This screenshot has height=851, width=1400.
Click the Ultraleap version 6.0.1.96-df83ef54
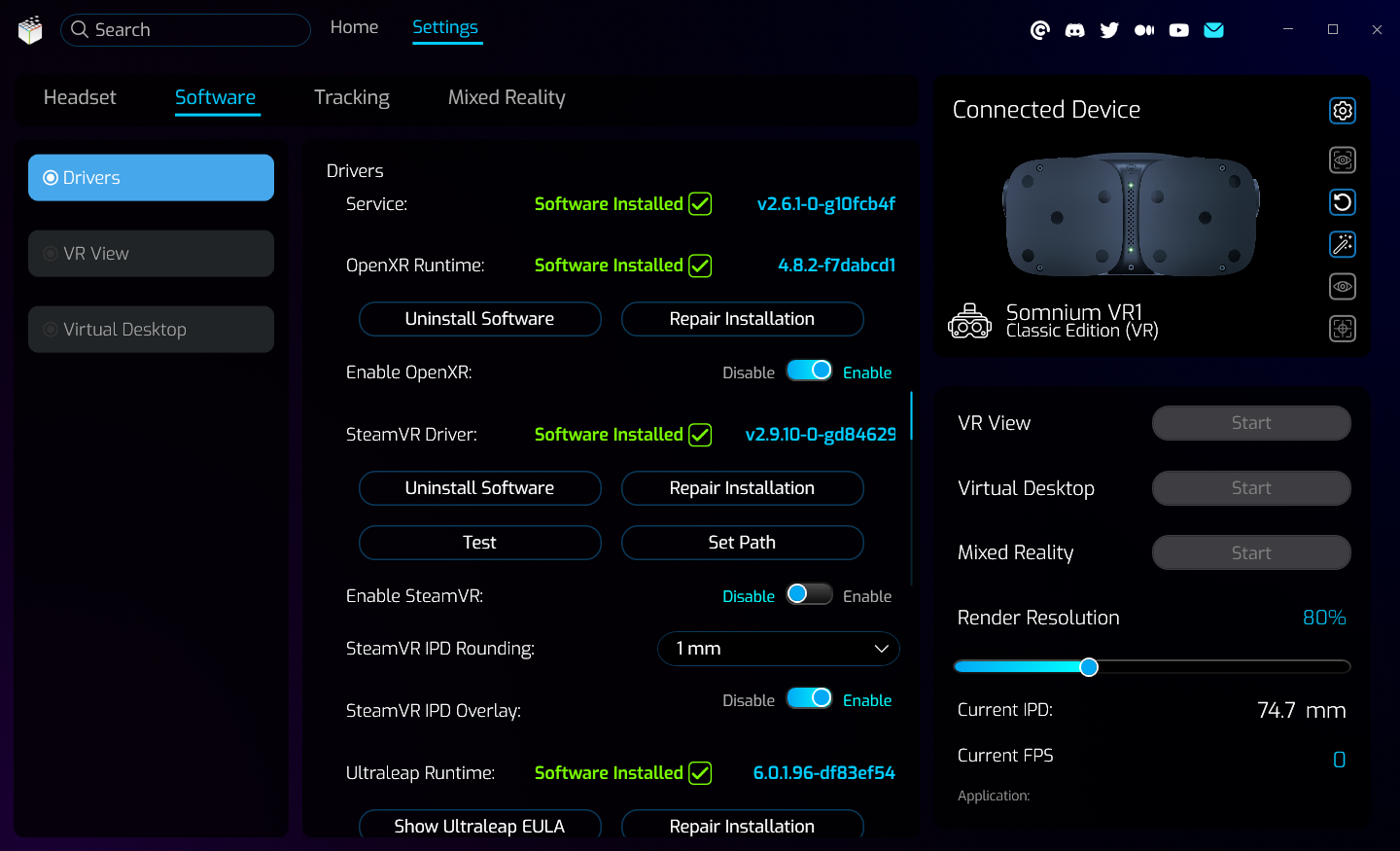point(824,773)
